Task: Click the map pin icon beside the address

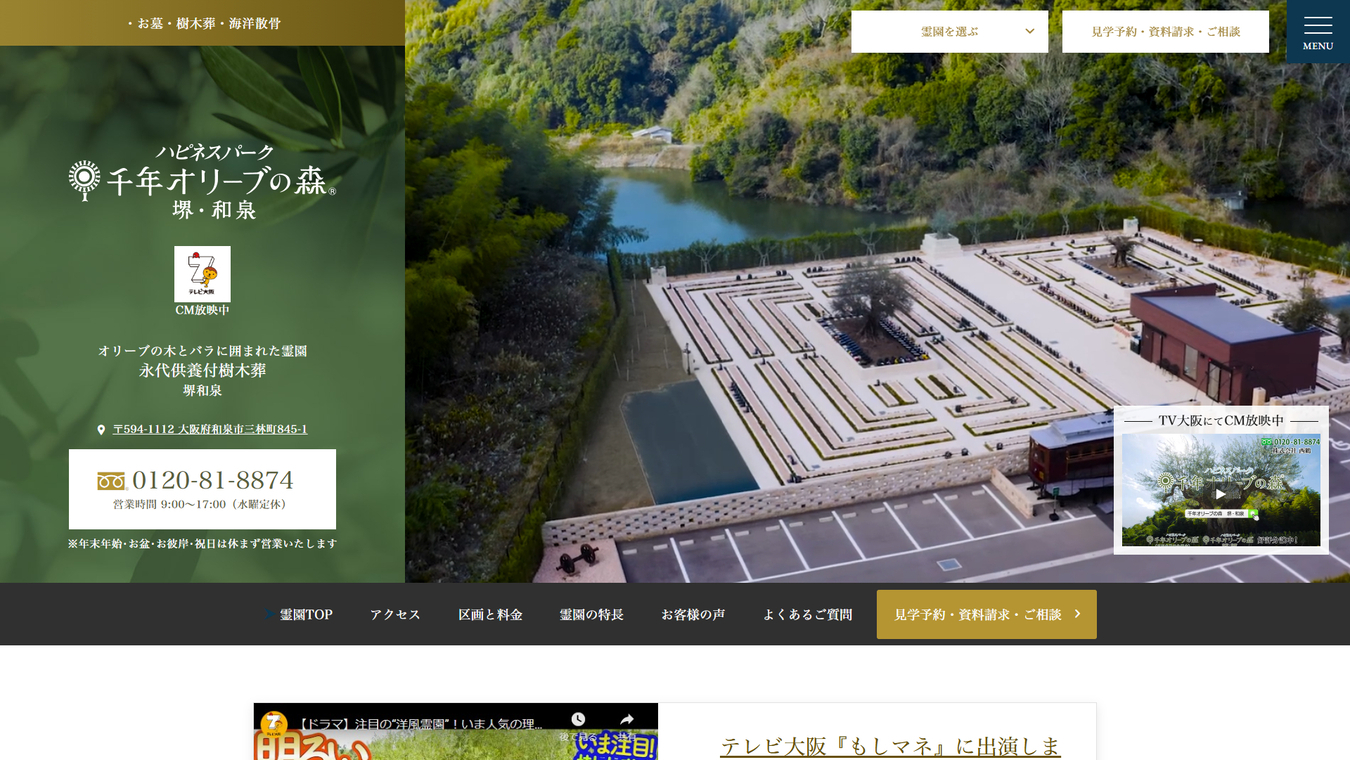Action: coord(101,430)
